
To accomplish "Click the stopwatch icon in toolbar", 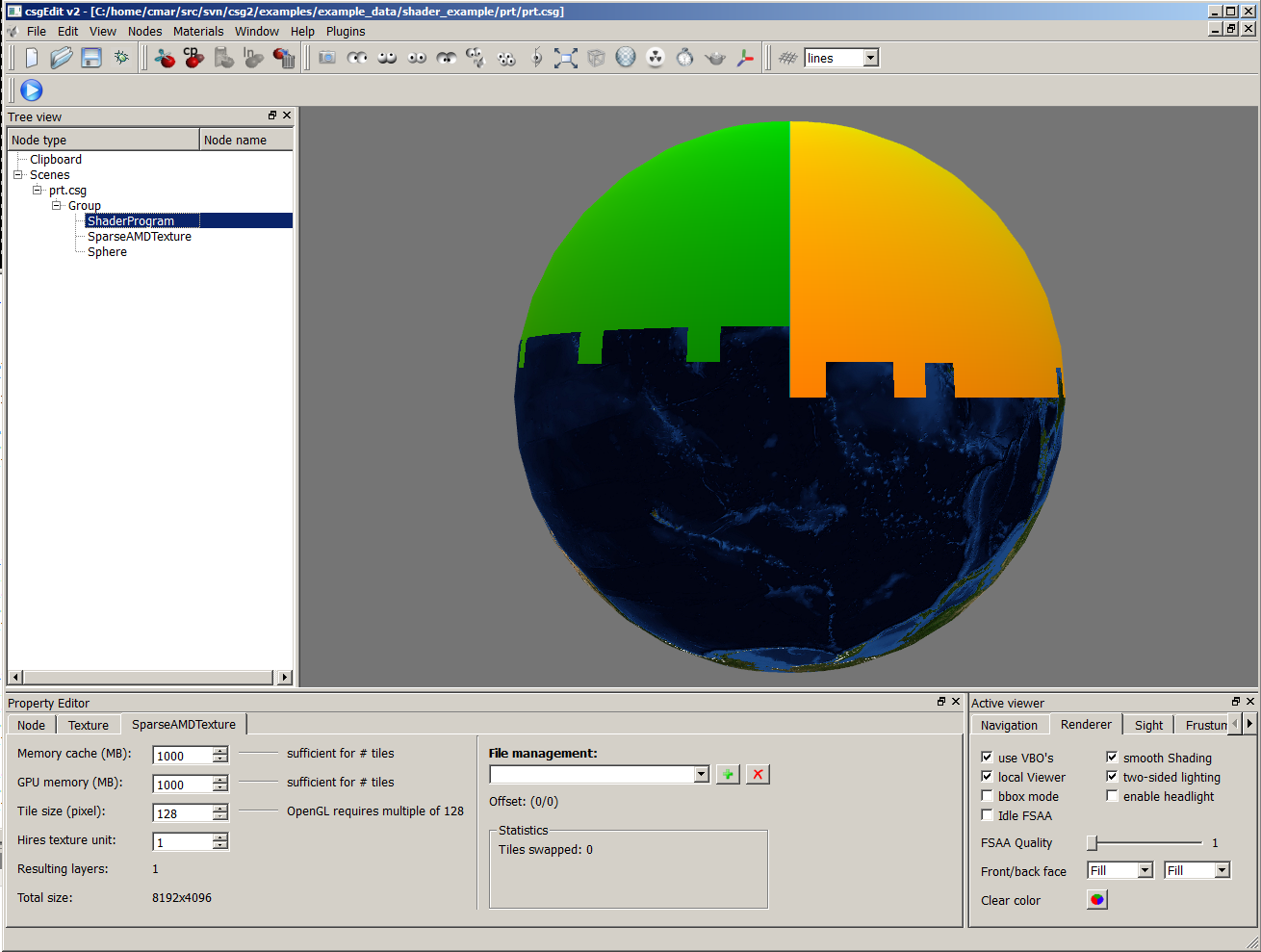I will (x=684, y=58).
